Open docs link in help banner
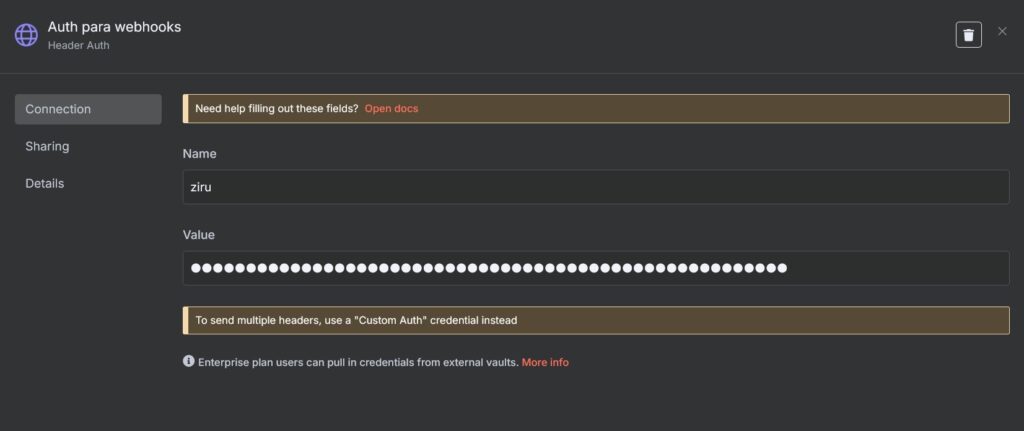This screenshot has width=1024, height=431. [x=391, y=108]
